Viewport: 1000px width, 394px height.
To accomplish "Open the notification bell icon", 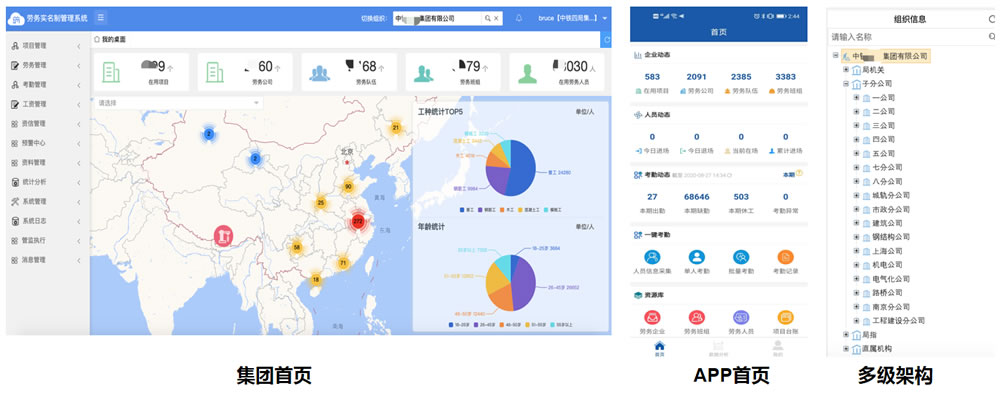I will (519, 18).
